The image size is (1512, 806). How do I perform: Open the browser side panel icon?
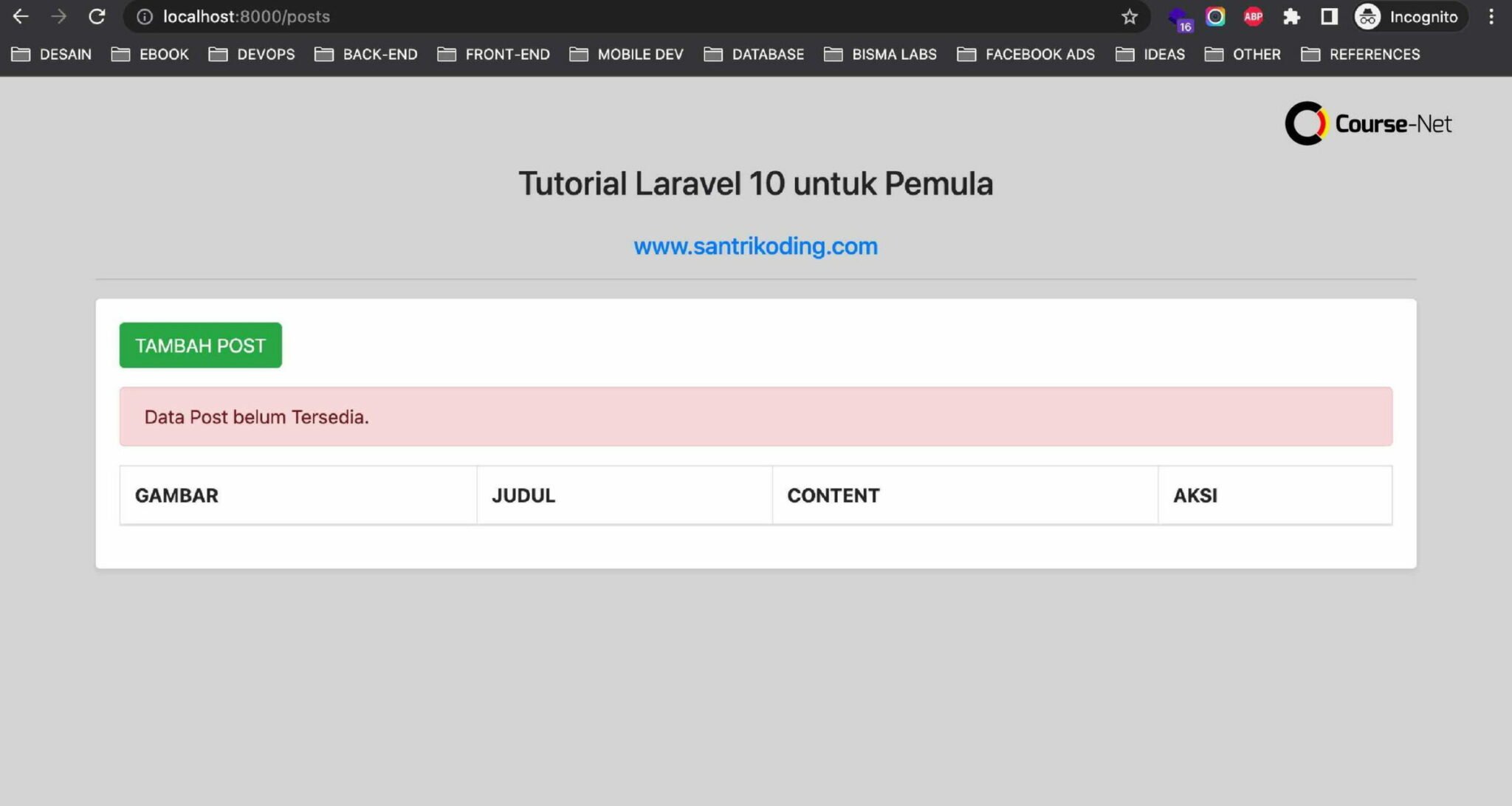click(x=1329, y=16)
